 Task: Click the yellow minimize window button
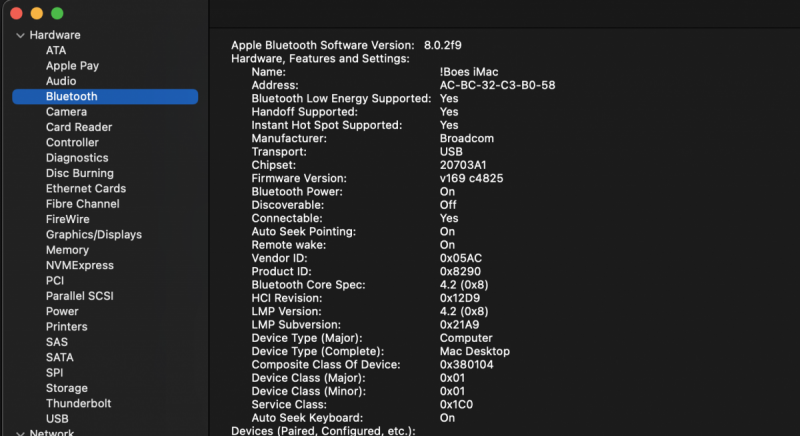37,13
